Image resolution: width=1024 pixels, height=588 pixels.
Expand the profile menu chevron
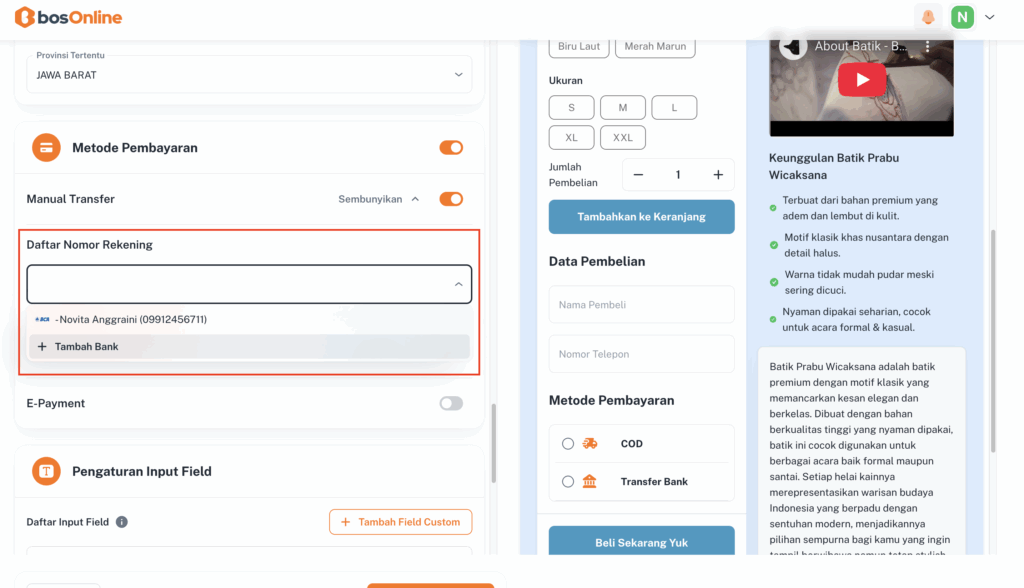990,17
